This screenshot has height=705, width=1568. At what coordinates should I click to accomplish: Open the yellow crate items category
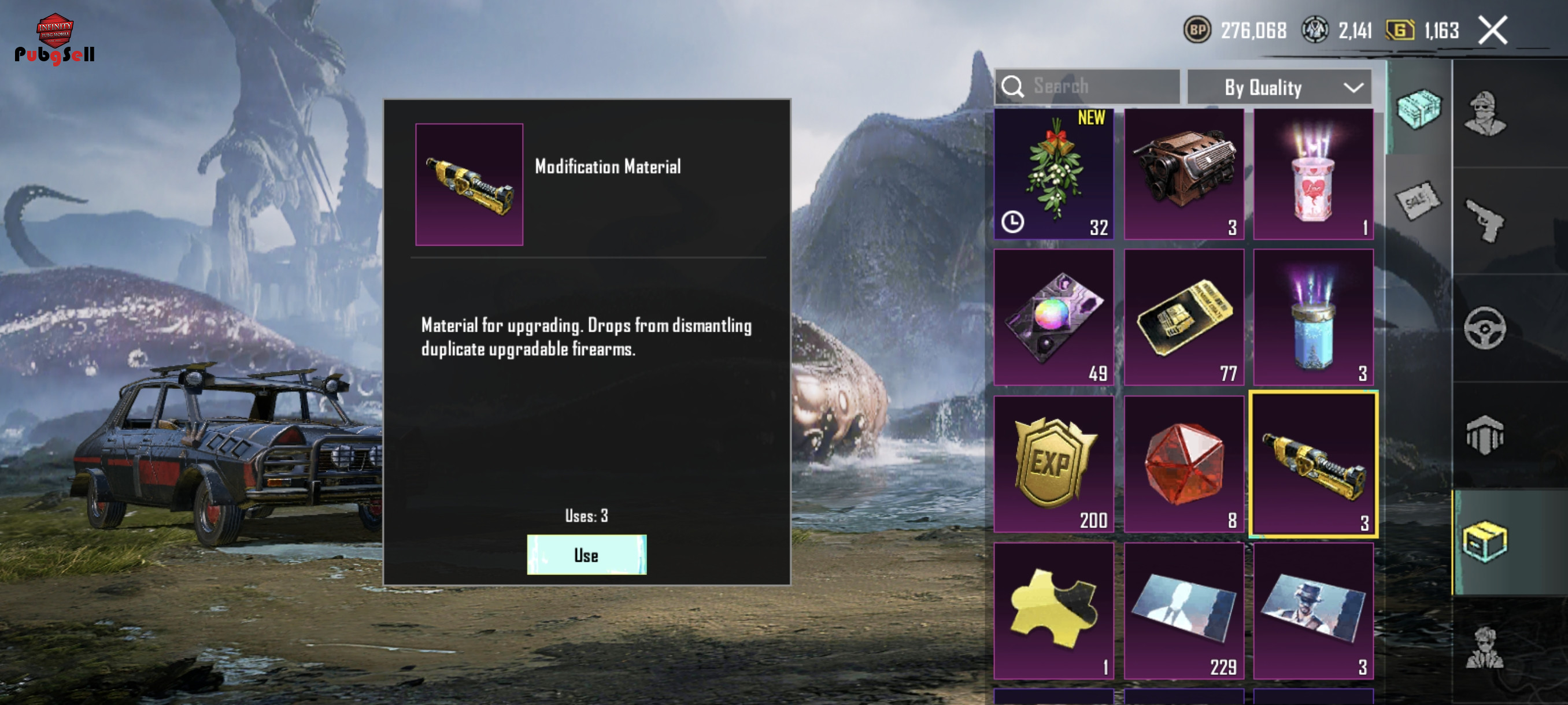(x=1484, y=541)
